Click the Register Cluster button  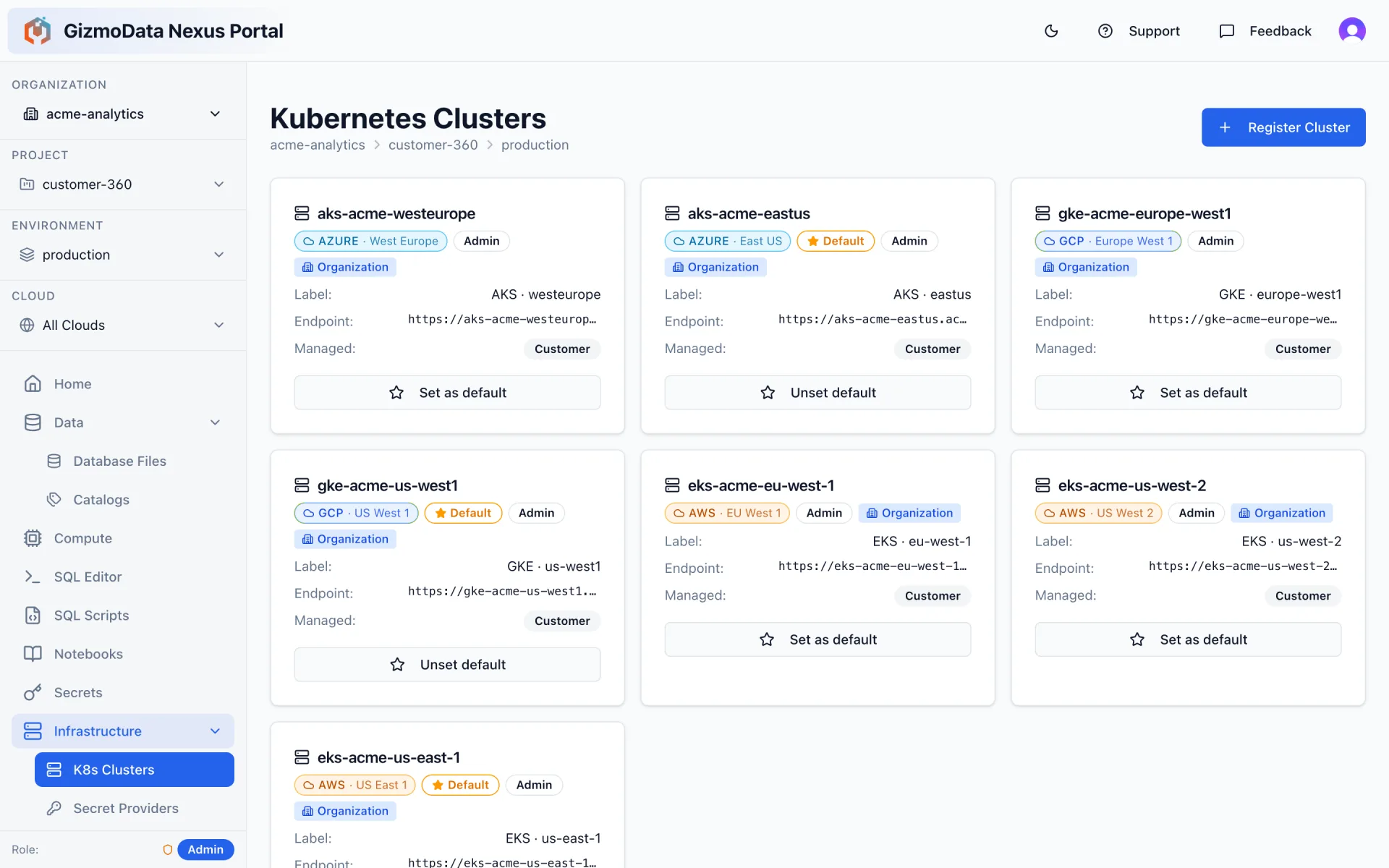[1283, 127]
